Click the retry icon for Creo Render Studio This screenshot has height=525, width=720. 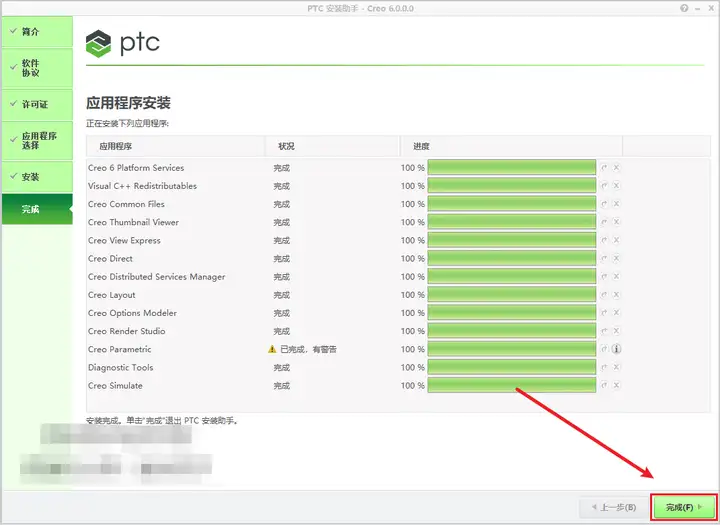pyautogui.click(x=604, y=331)
